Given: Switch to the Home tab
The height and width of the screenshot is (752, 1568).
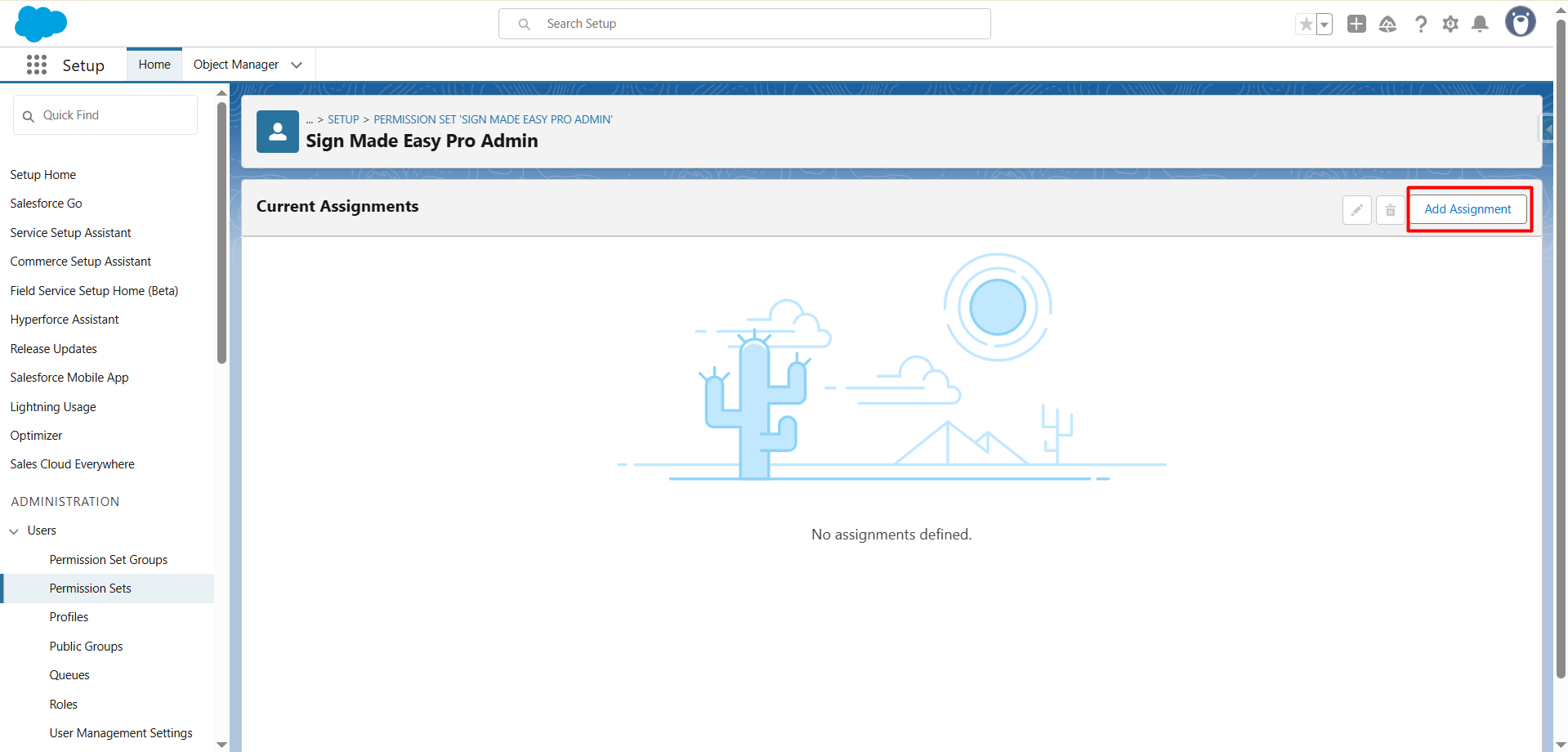Looking at the screenshot, I should click(x=154, y=65).
